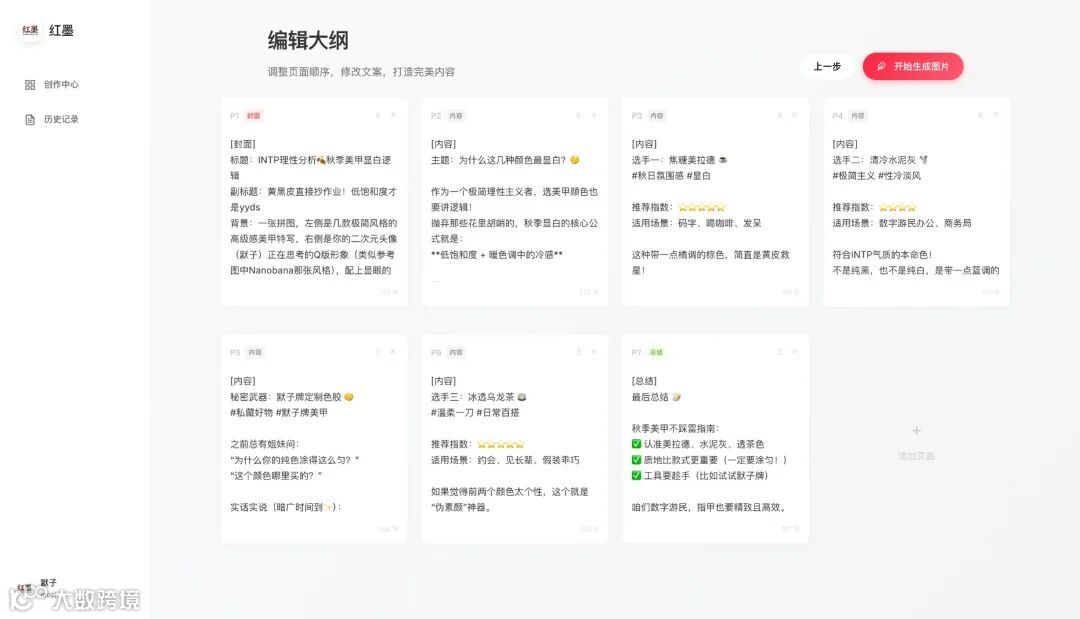This screenshot has width=1080, height=619.
Task: Click the edit icon on card P2
Action: point(579,115)
